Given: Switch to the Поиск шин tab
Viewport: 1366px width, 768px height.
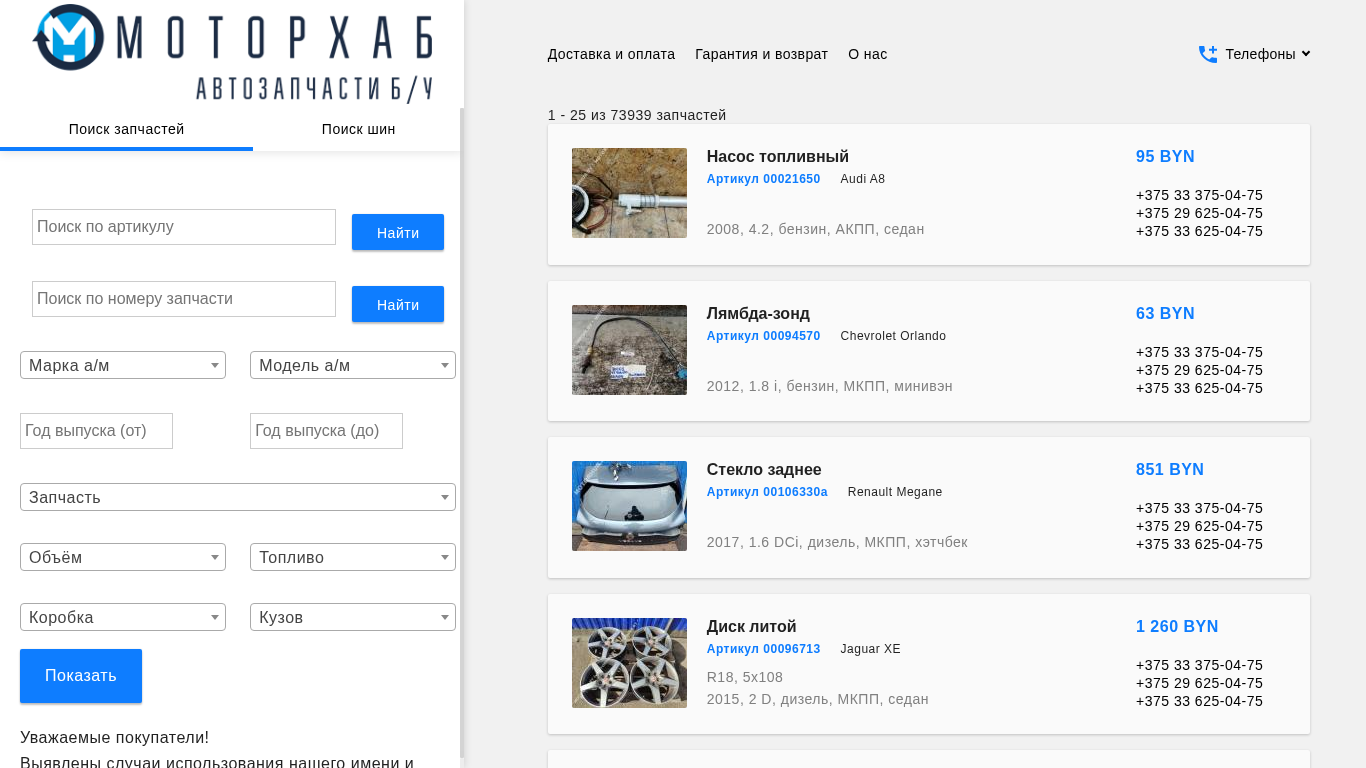Looking at the screenshot, I should coord(358,129).
